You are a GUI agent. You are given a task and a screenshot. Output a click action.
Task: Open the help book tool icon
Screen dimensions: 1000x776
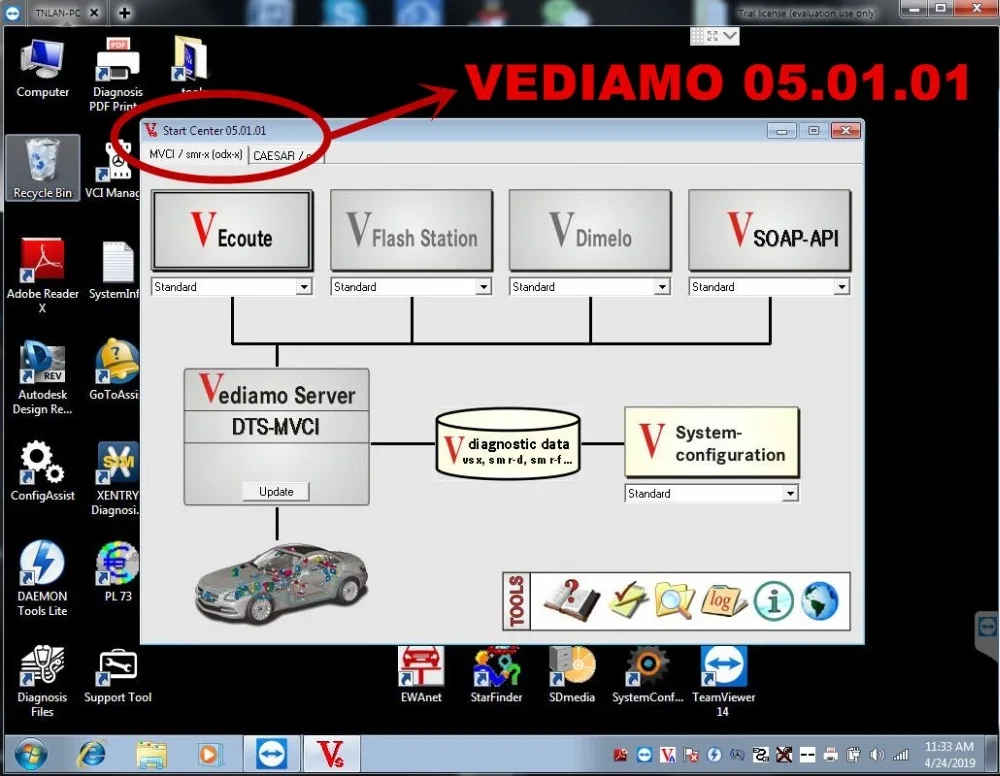tap(571, 601)
